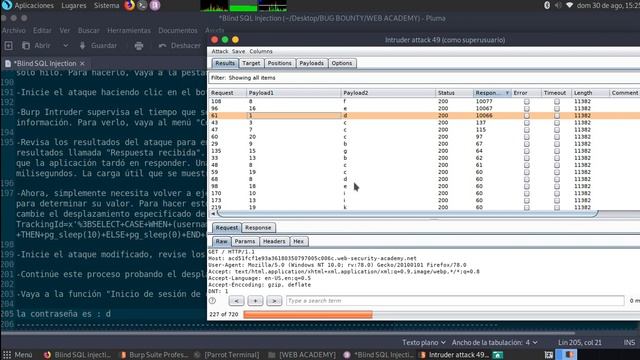Toggle Timeout checkbox for request 108
This screenshot has width=640, height=360.
[x=557, y=101]
